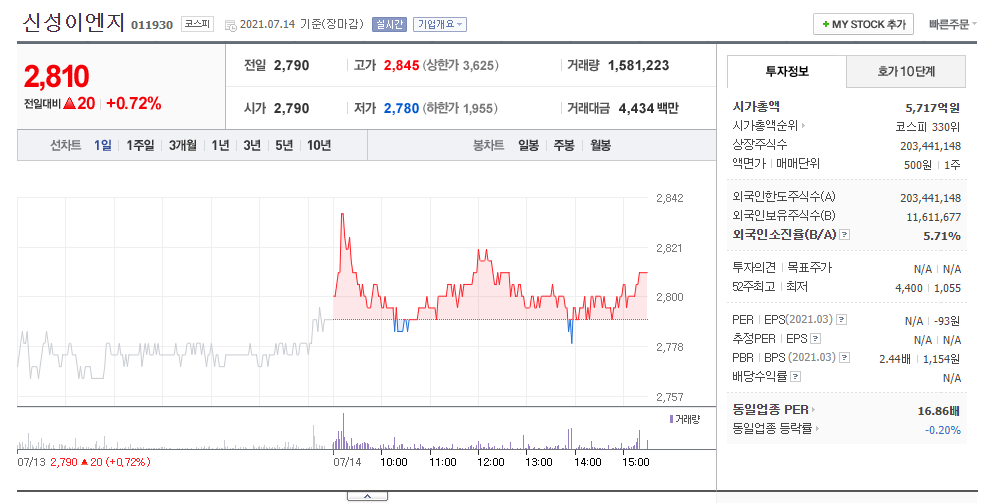Click the current price 2,810
This screenshot has width=983, height=503.
pyautogui.click(x=56, y=76)
